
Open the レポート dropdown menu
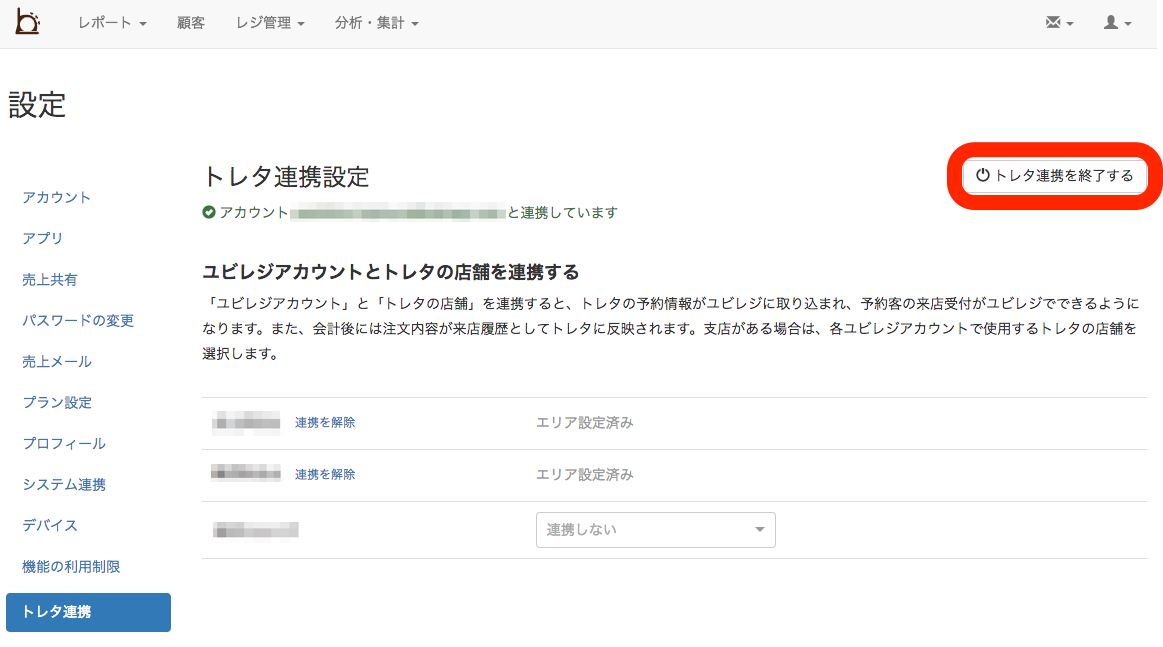coord(112,23)
